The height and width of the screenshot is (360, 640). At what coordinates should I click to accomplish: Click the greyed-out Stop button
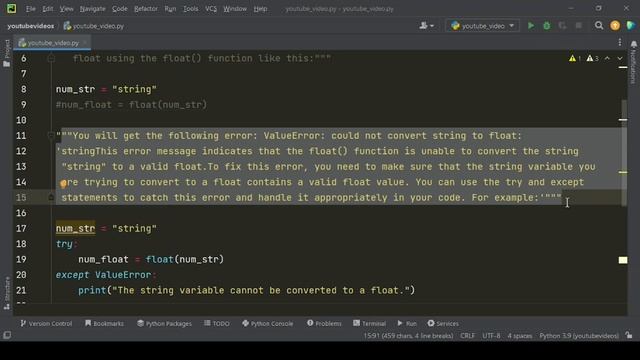pos(578,26)
